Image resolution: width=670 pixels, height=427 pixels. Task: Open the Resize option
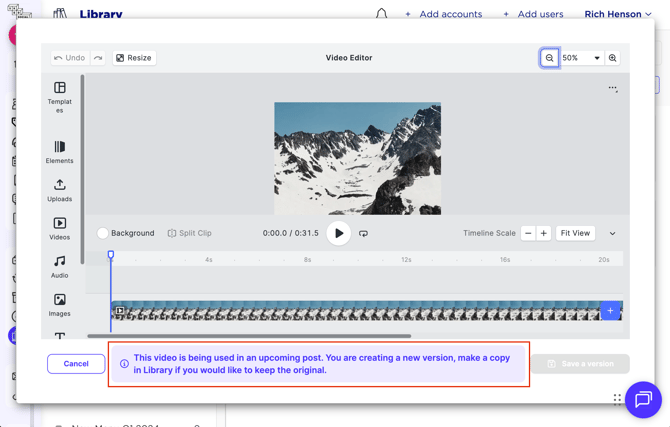click(134, 58)
